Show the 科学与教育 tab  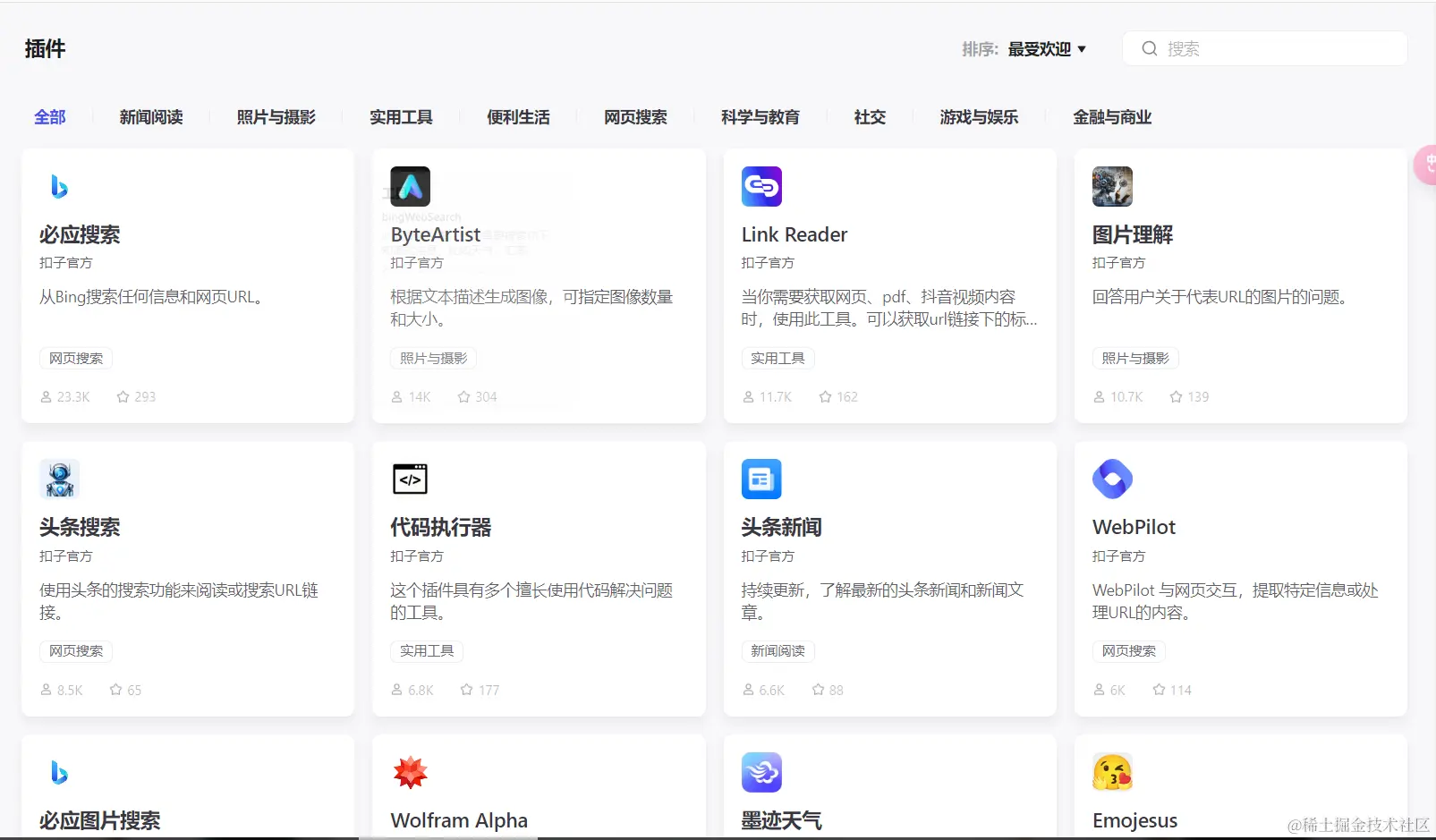tap(760, 117)
